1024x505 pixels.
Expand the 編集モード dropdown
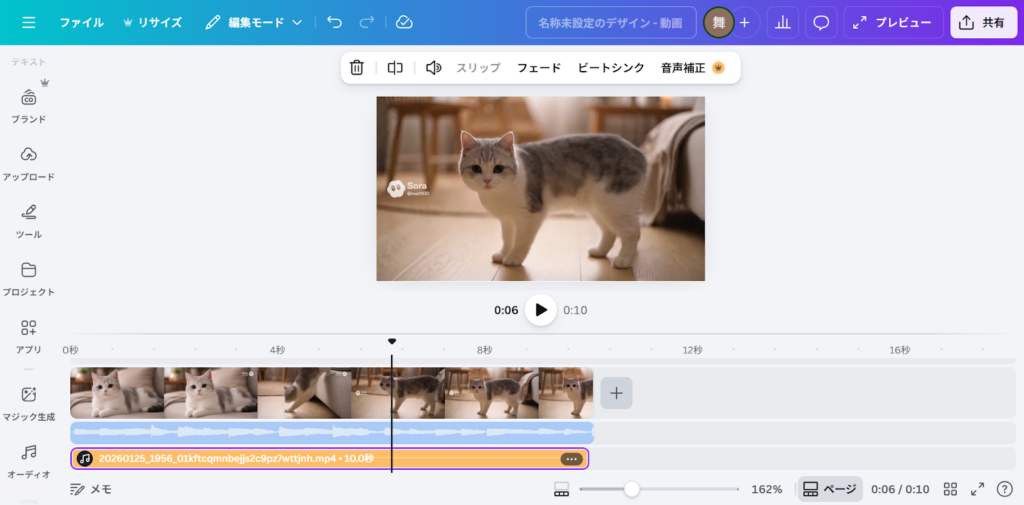[253, 23]
